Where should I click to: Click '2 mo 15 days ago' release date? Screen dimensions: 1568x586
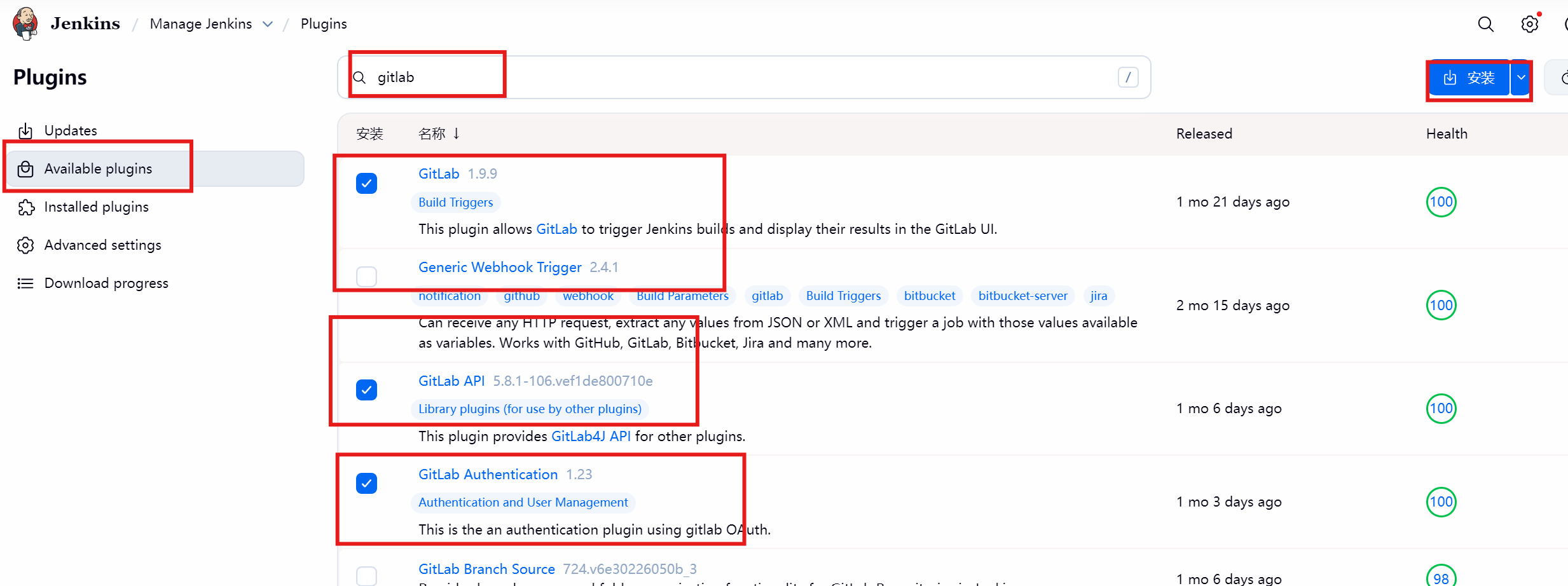click(1232, 305)
